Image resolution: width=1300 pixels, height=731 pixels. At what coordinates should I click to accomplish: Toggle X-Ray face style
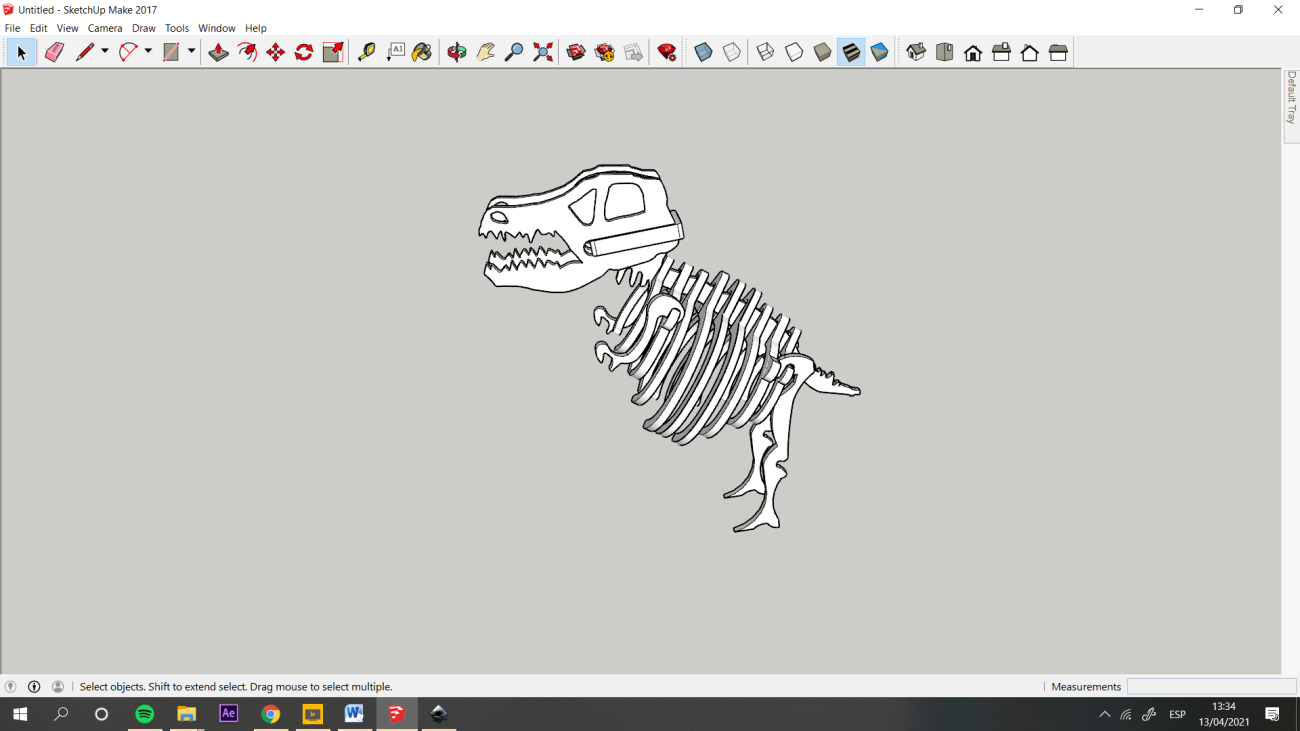click(x=703, y=53)
